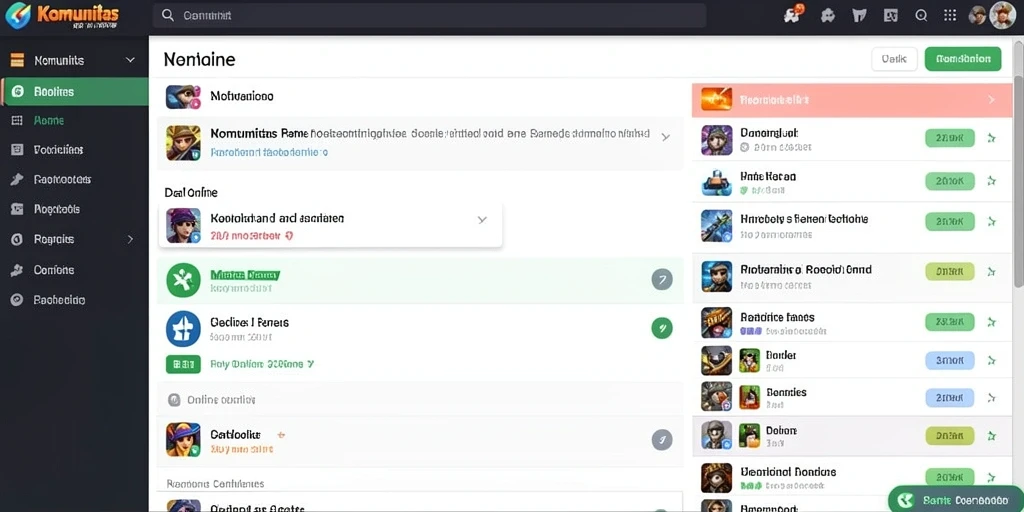Click the blue circle icon beside Gedioe Fenets
The height and width of the screenshot is (512, 1024).
[x=183, y=328]
